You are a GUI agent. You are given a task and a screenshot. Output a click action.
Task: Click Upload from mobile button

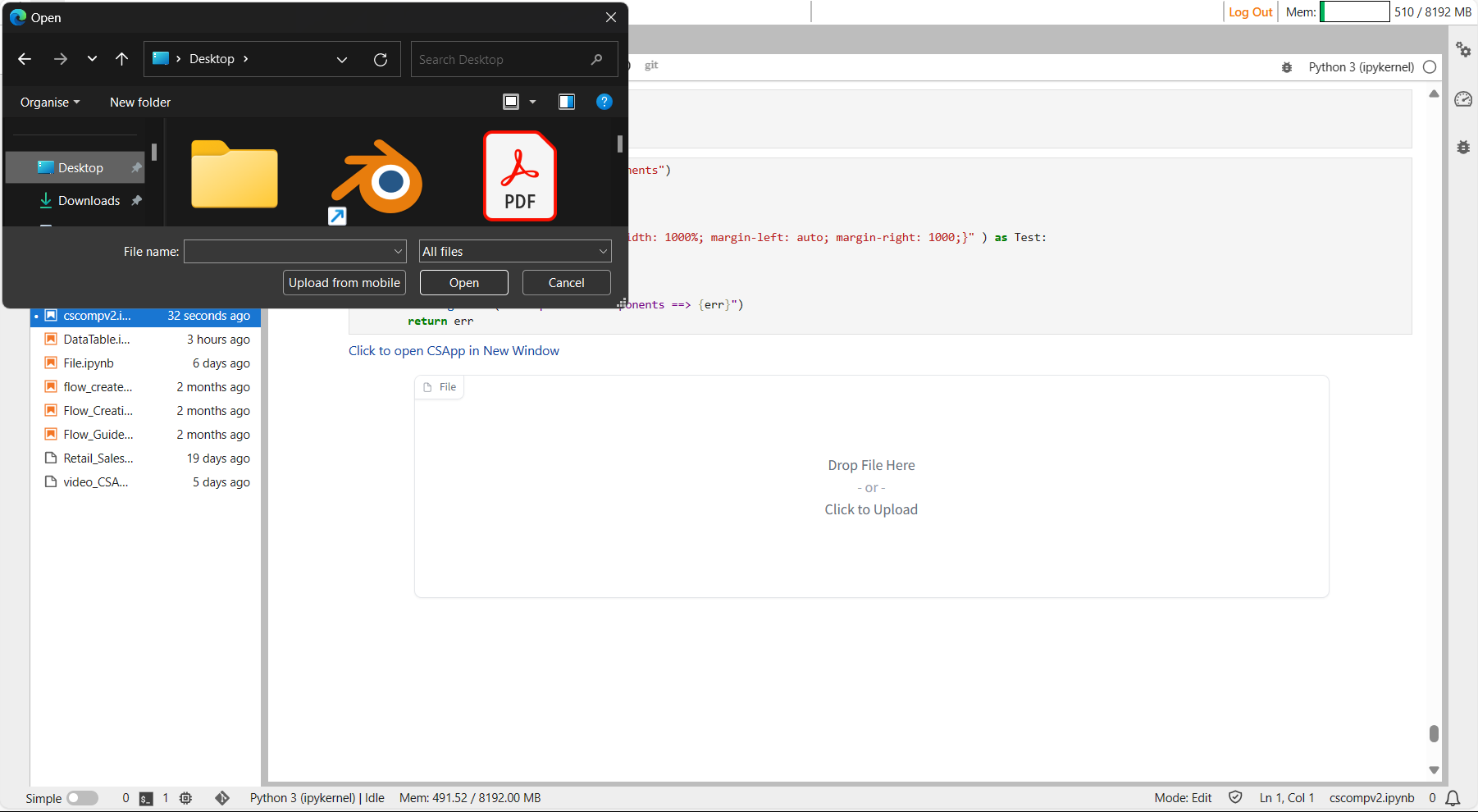point(344,282)
